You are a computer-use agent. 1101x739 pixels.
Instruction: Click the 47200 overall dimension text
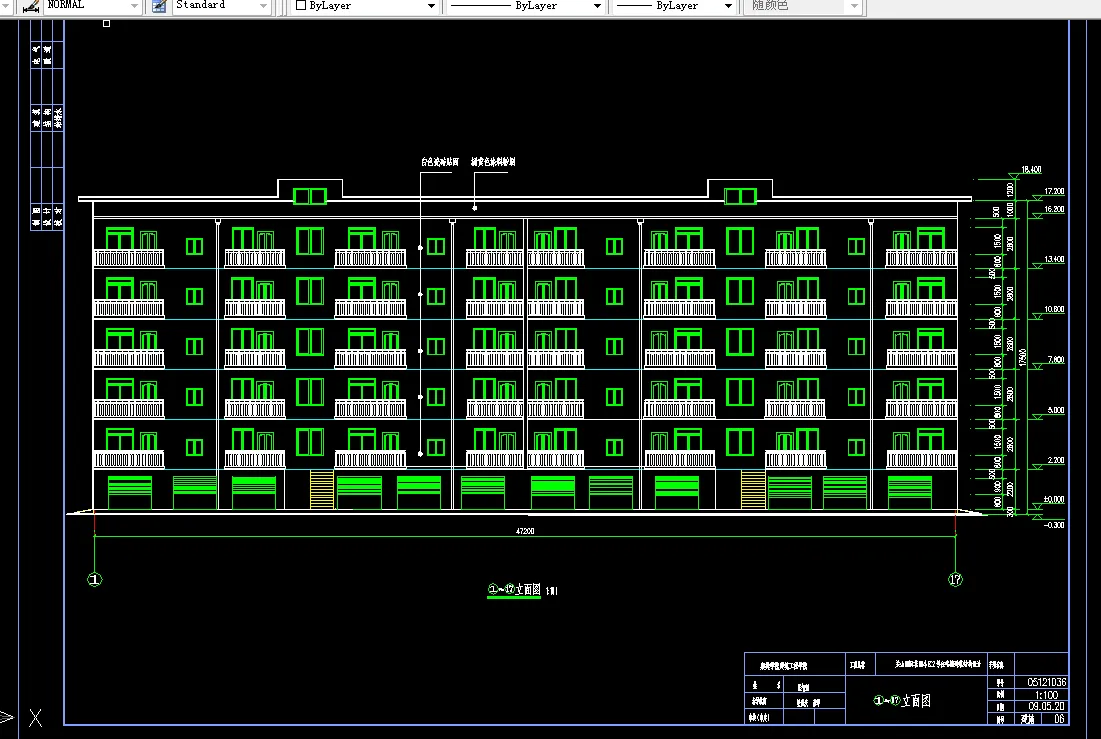click(x=525, y=531)
